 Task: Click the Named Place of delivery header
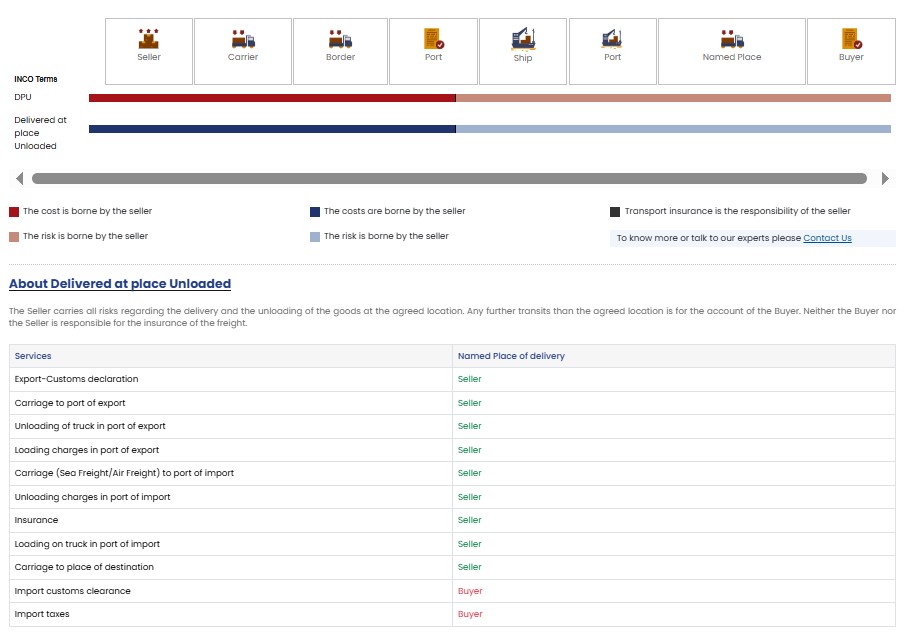point(511,356)
